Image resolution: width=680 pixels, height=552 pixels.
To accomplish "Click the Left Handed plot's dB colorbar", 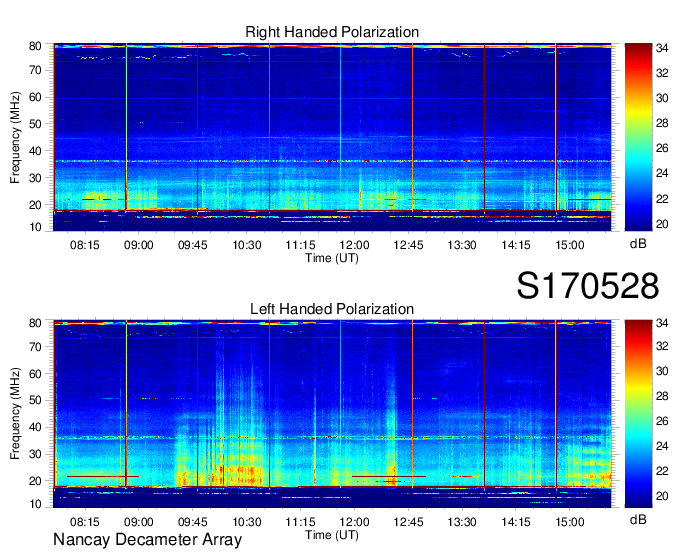I will (638, 414).
